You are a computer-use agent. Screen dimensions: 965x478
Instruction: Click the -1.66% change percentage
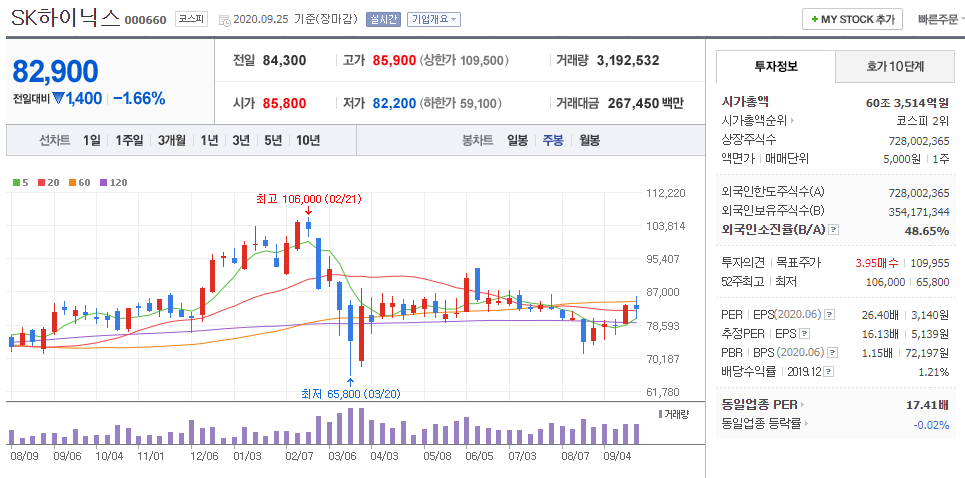[140, 98]
